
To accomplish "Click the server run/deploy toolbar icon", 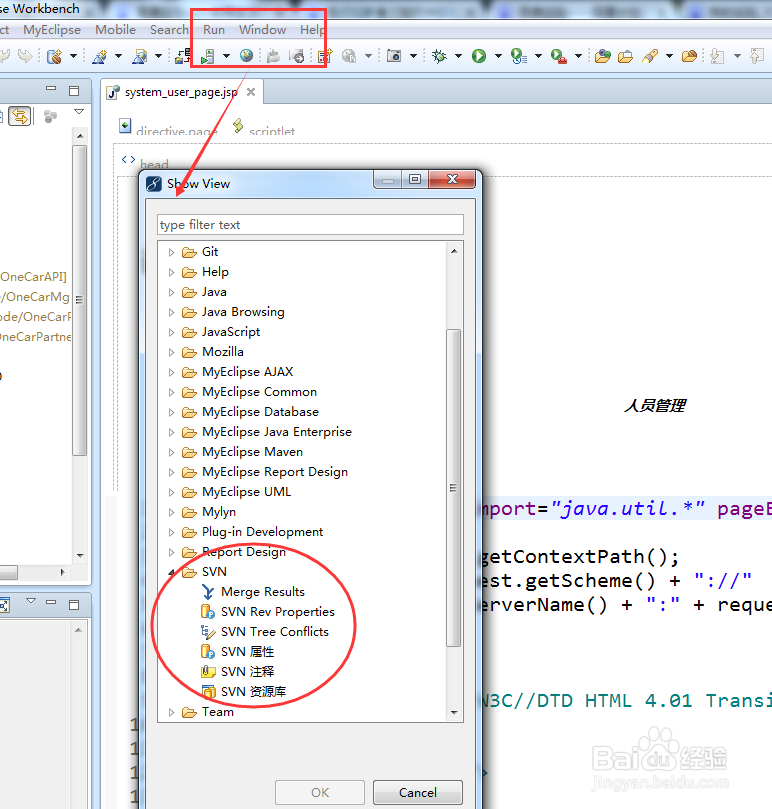I will tap(208, 56).
